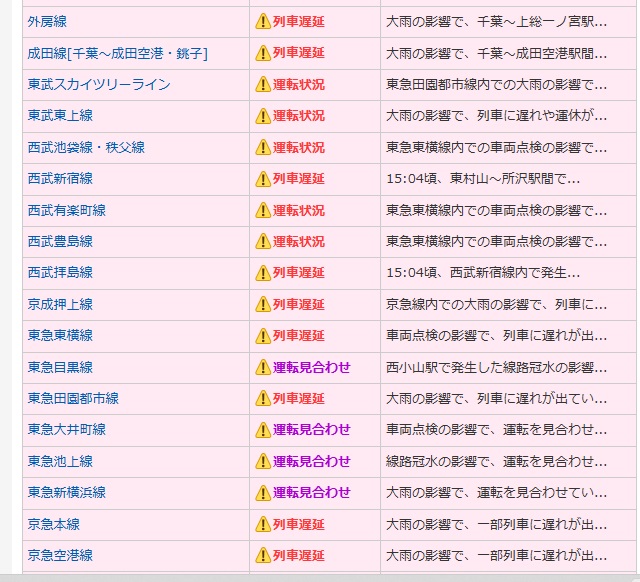Select 列車遅延 status for 外房線

299,22
